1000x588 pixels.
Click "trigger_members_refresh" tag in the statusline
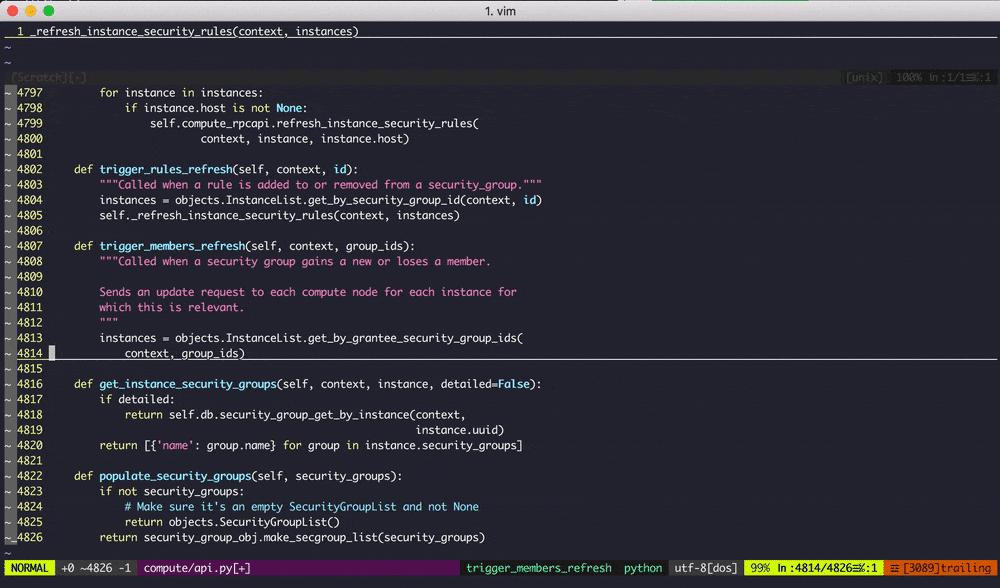(x=538, y=567)
